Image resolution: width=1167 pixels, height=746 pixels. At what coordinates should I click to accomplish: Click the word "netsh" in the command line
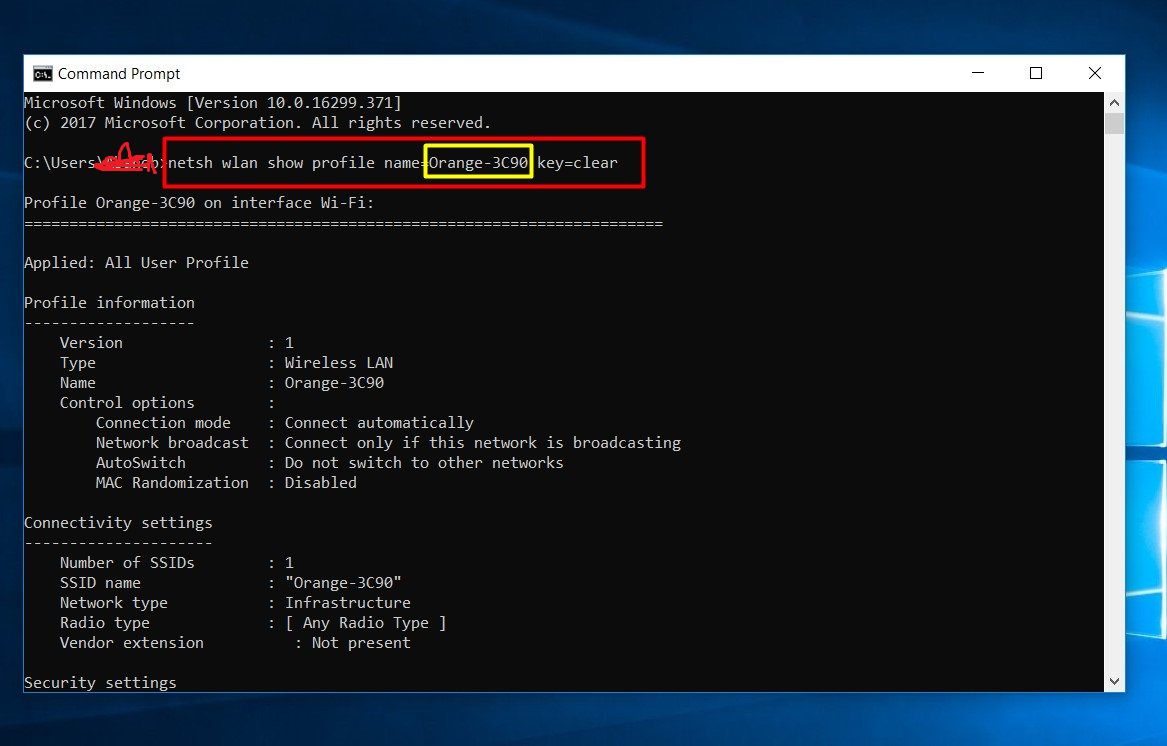point(191,162)
